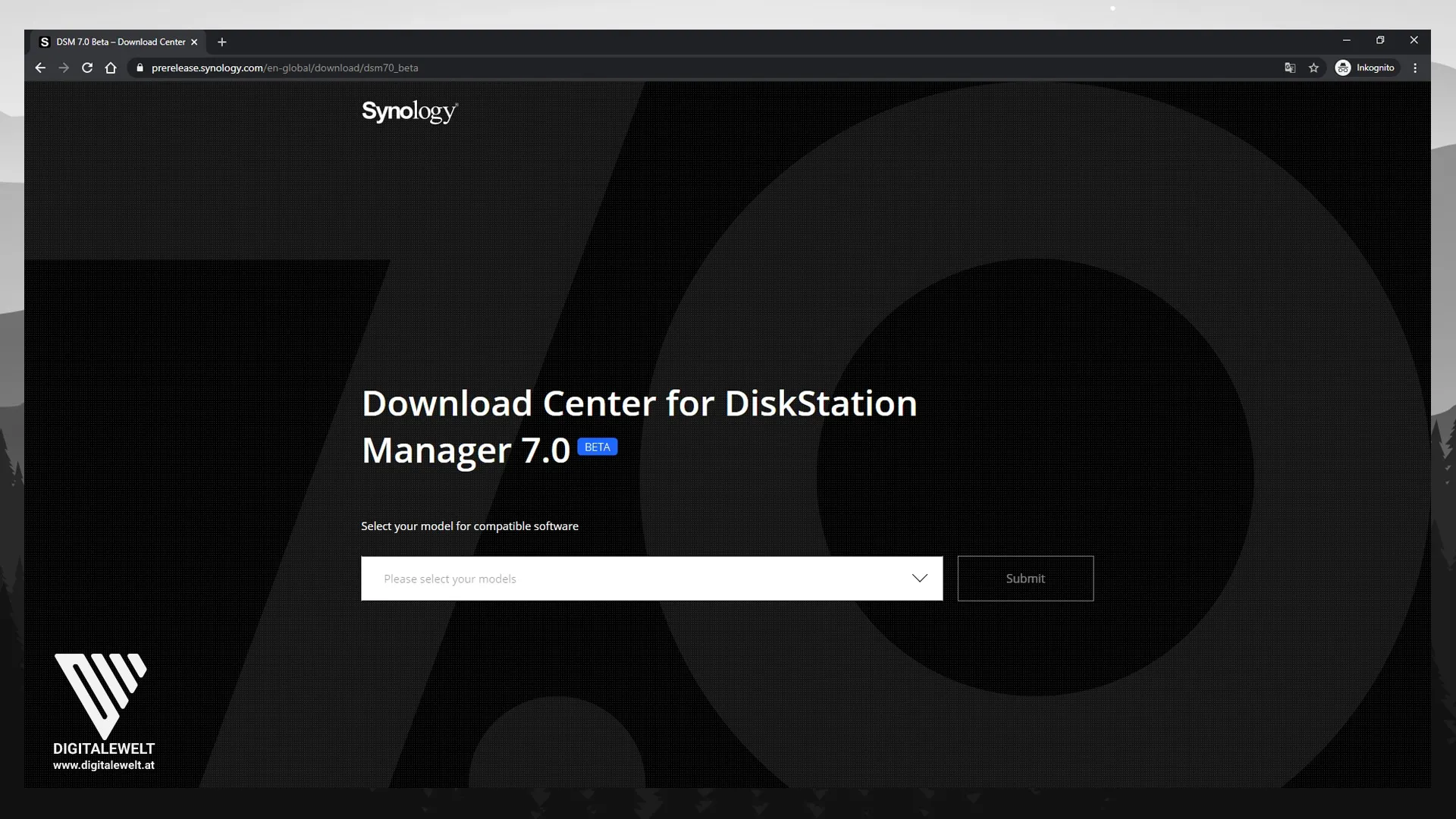1456x819 pixels.
Task: Open the browser home page icon
Action: click(111, 68)
